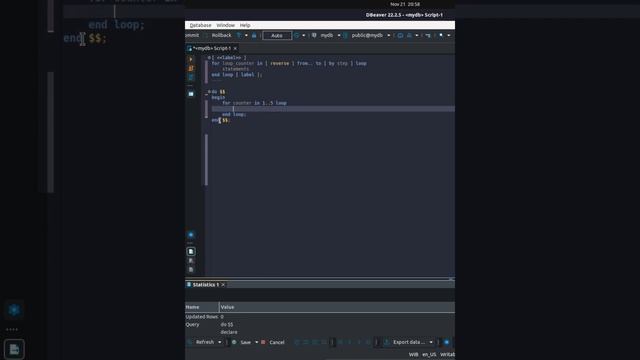Click the Explain execution plan icon in sidebar
640x360 pixels.
pos(191,77)
